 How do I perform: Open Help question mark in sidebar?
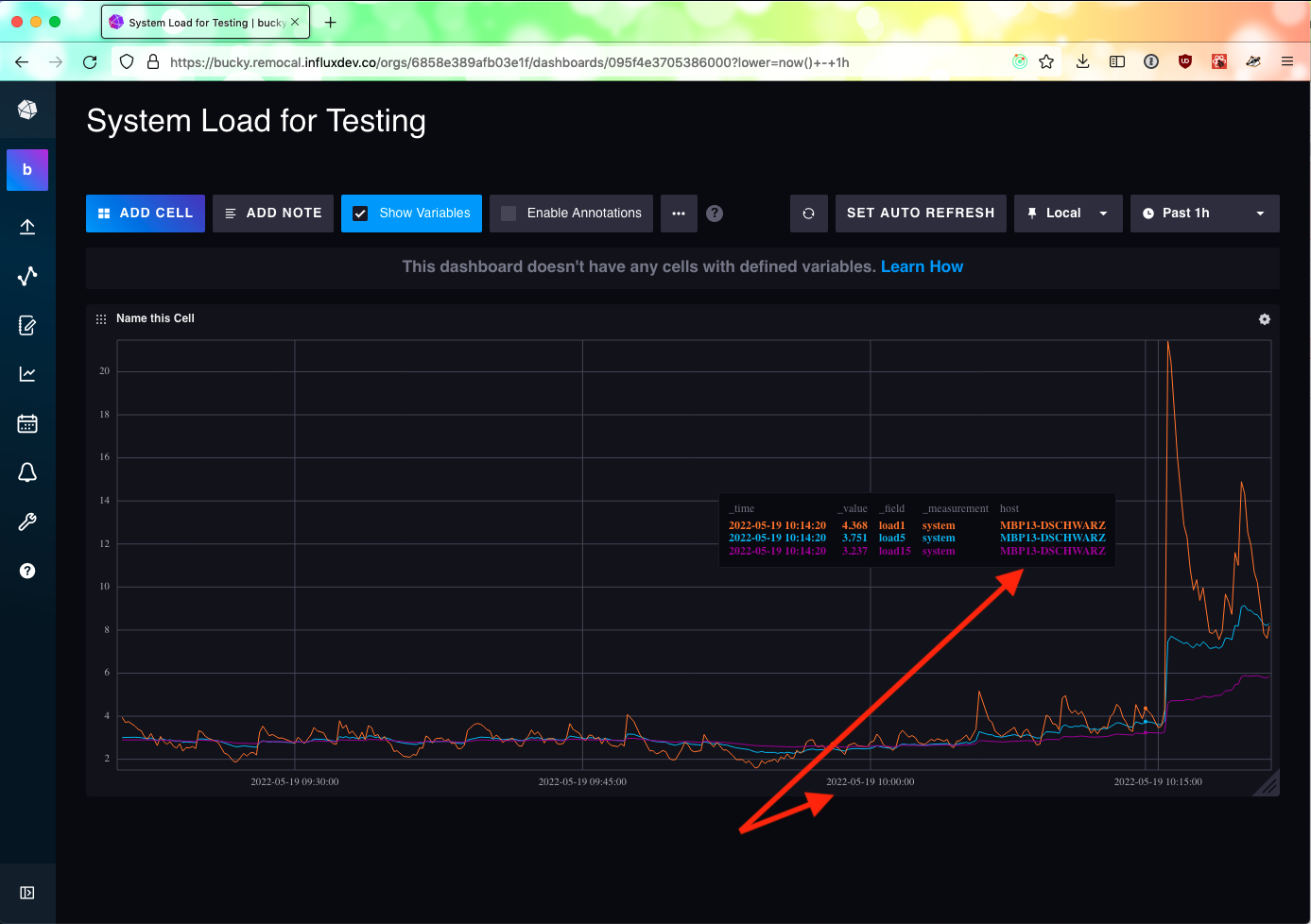(27, 571)
